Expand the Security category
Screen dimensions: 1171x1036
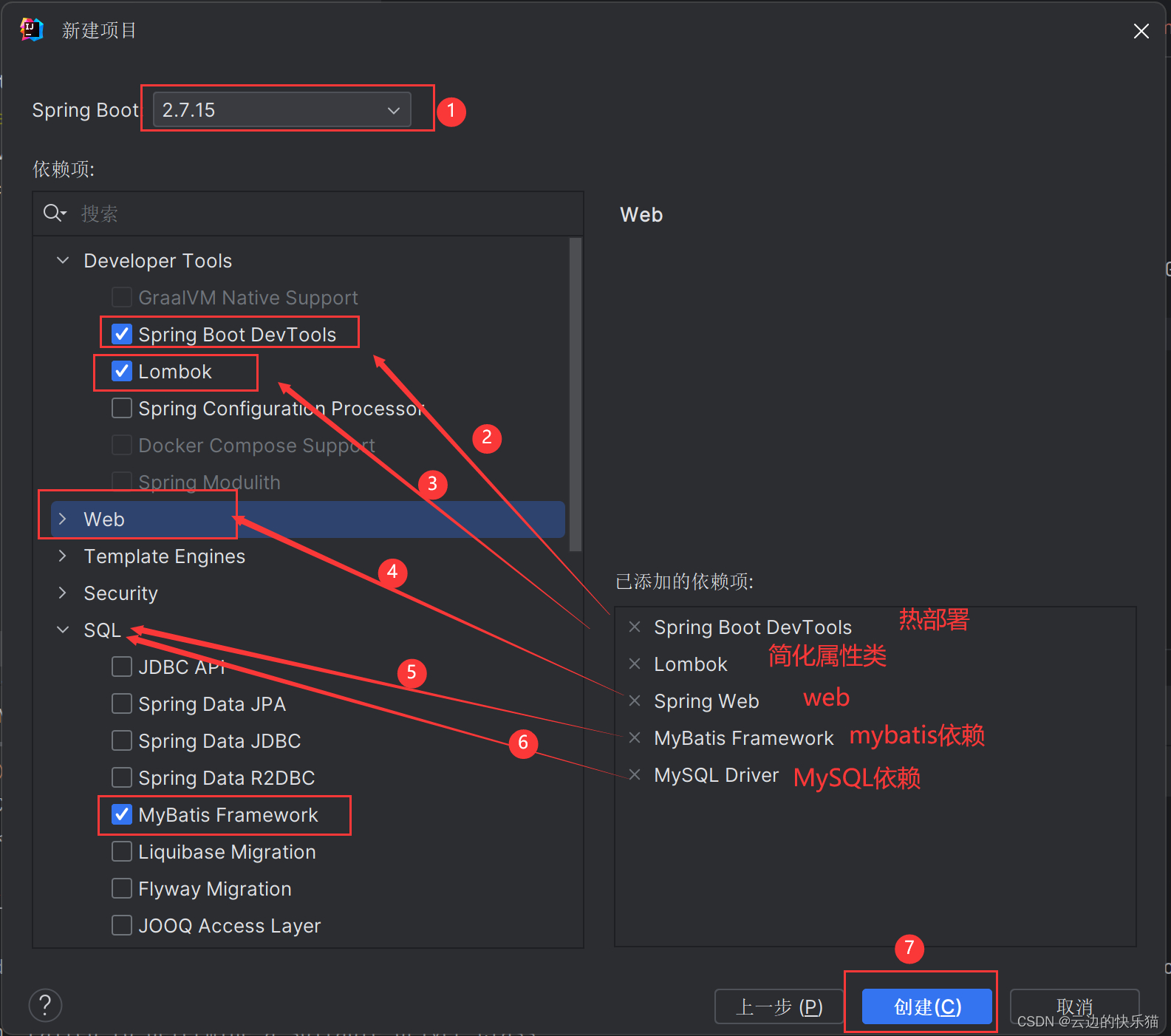[x=63, y=593]
